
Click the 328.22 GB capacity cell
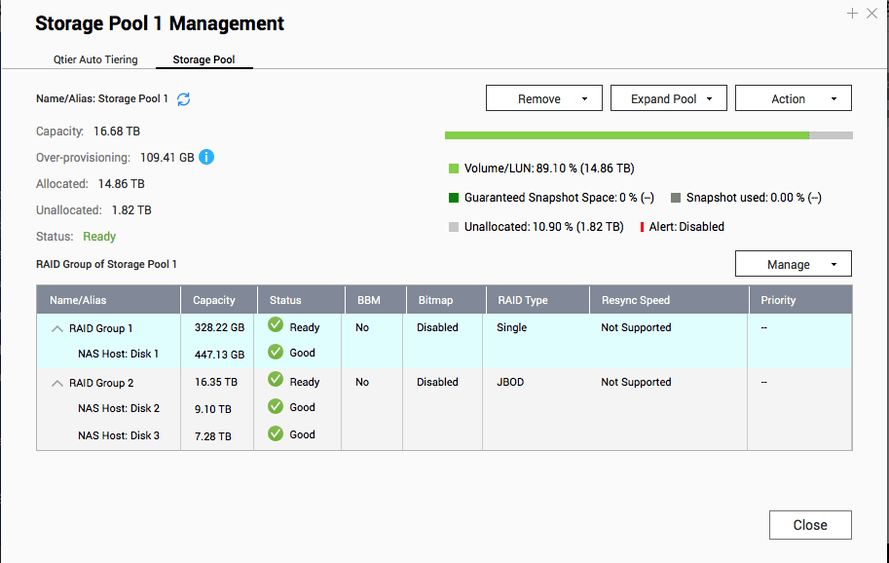219,328
